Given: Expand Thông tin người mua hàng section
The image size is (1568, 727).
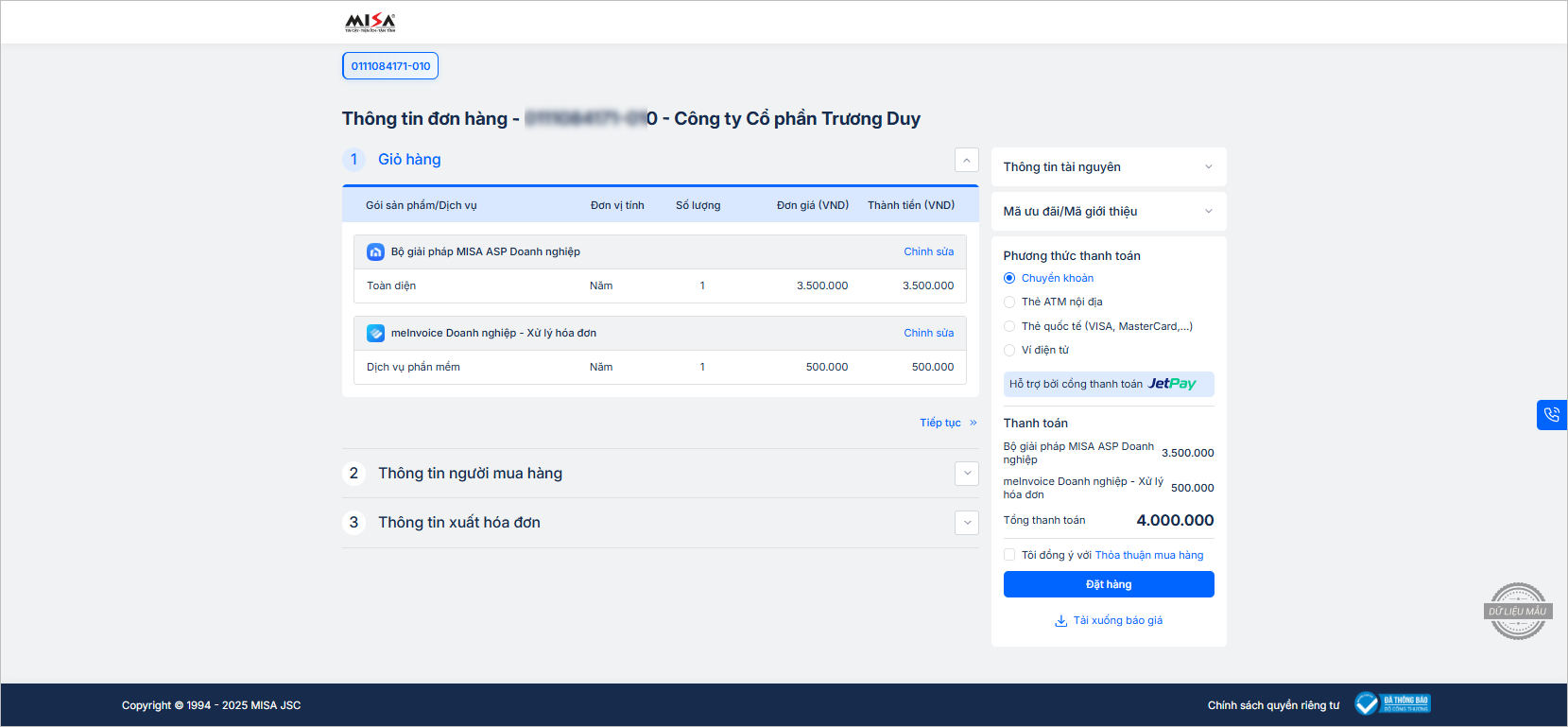Looking at the screenshot, I should pyautogui.click(x=967, y=474).
